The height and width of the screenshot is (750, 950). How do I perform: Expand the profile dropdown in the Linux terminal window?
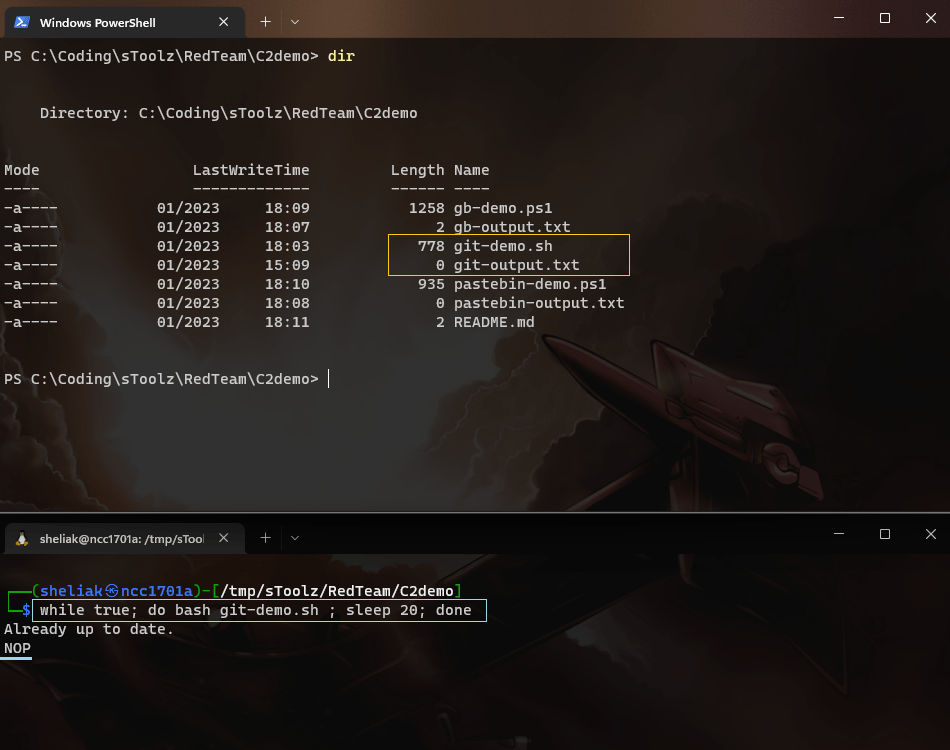[295, 538]
